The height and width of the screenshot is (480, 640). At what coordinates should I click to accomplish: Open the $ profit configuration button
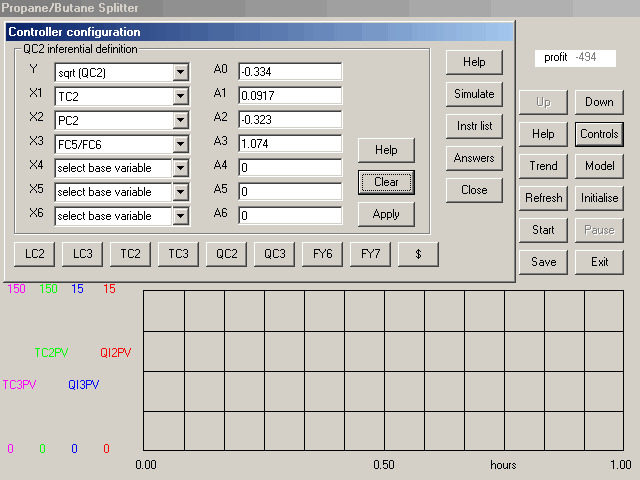point(418,254)
